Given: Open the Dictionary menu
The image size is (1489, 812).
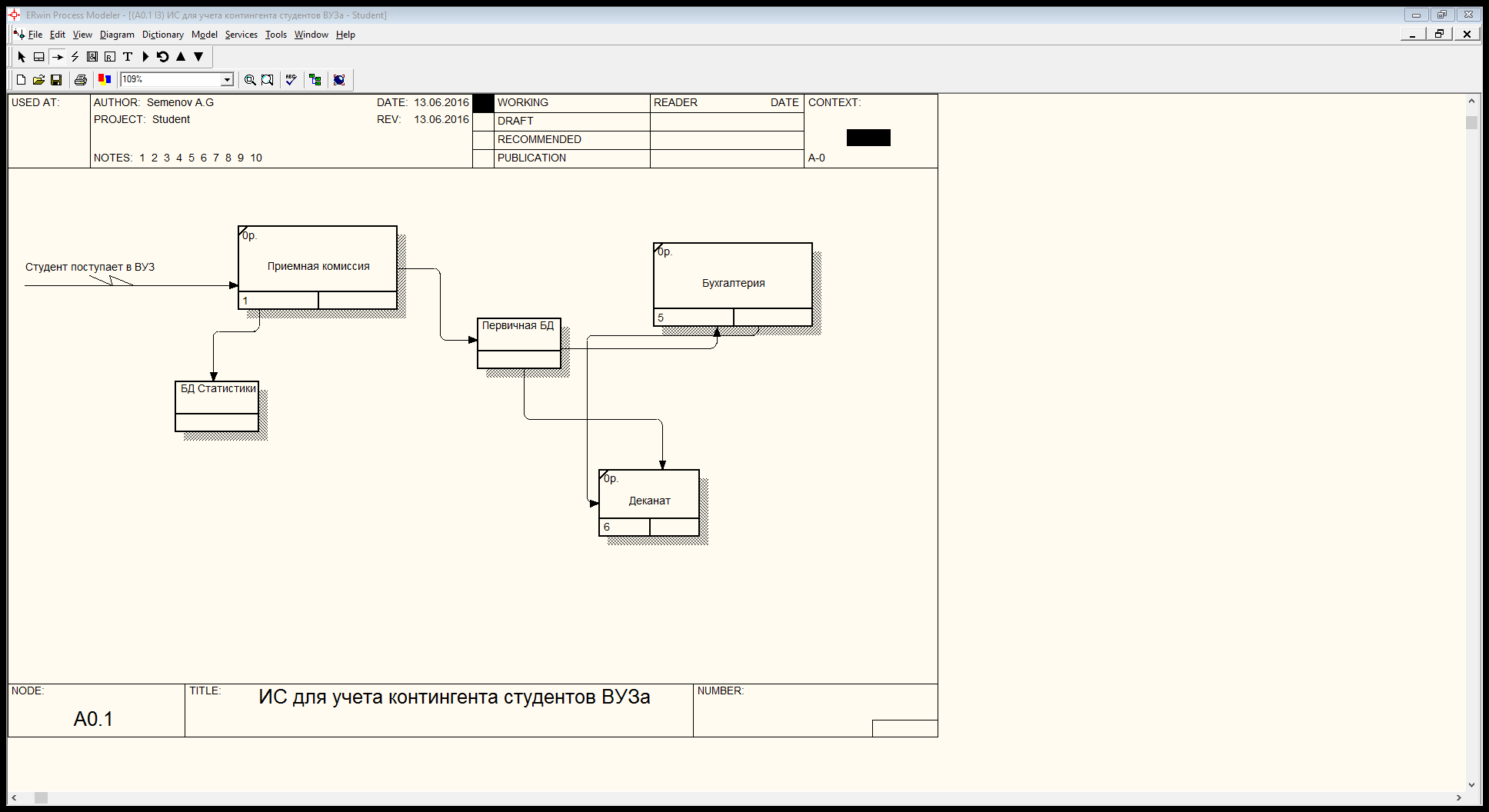Looking at the screenshot, I should point(163,35).
